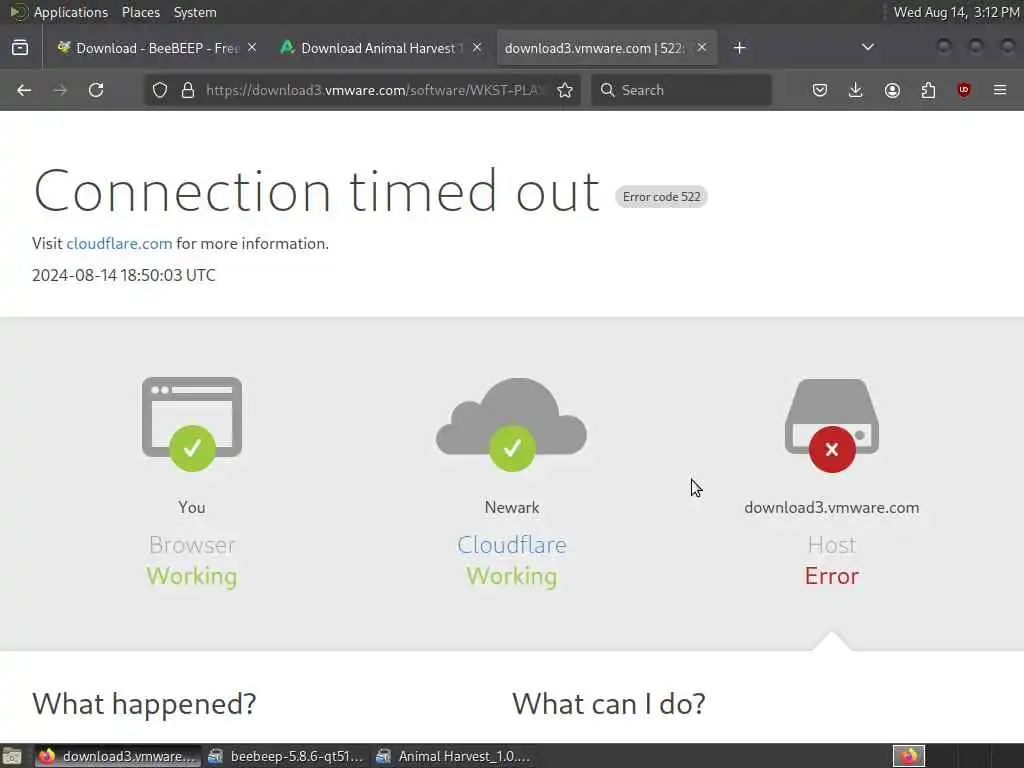Screen dimensions: 1024x768
Task: Open the tracking protection shield icon
Action: 160,90
